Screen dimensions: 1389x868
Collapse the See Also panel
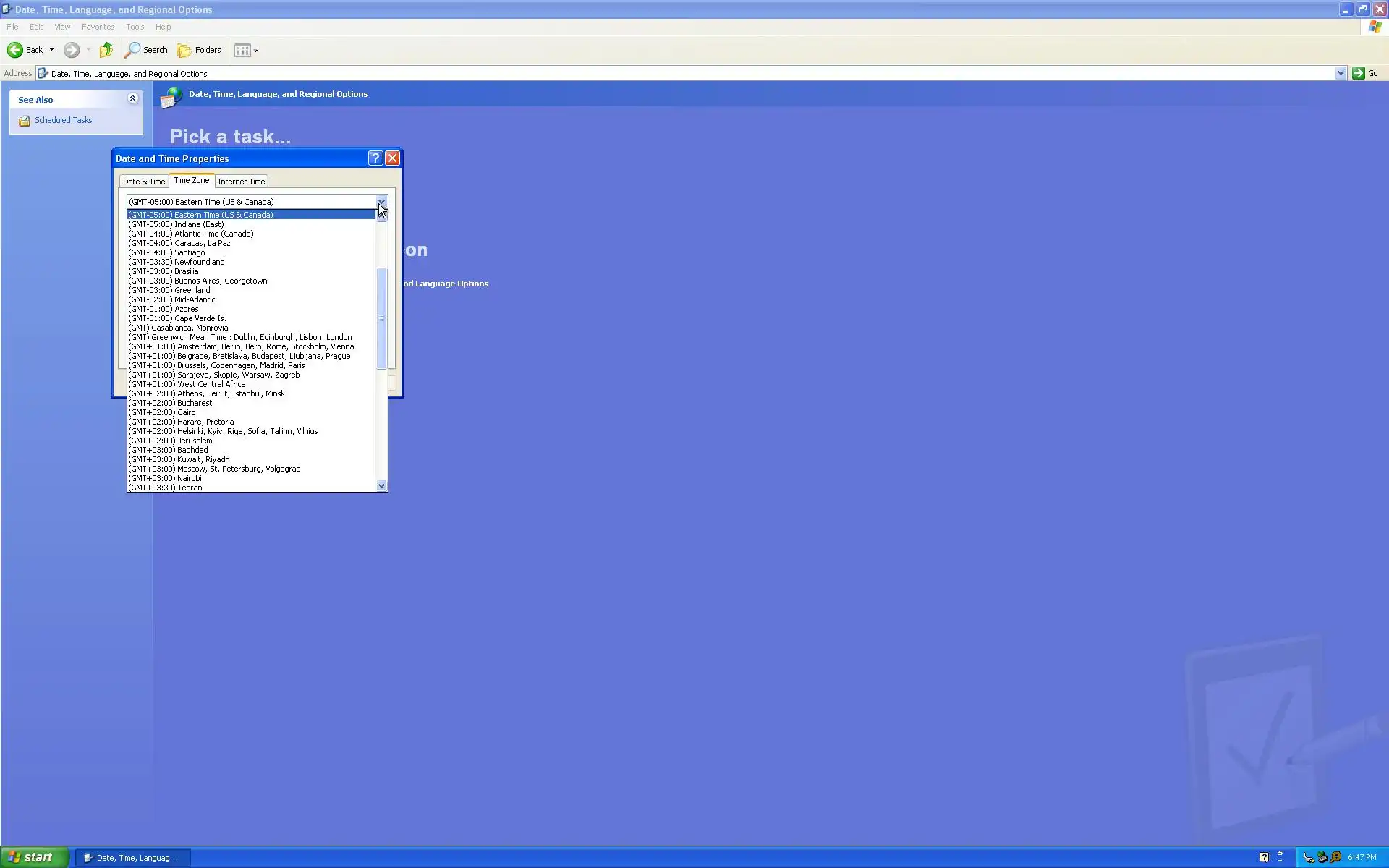(132, 98)
